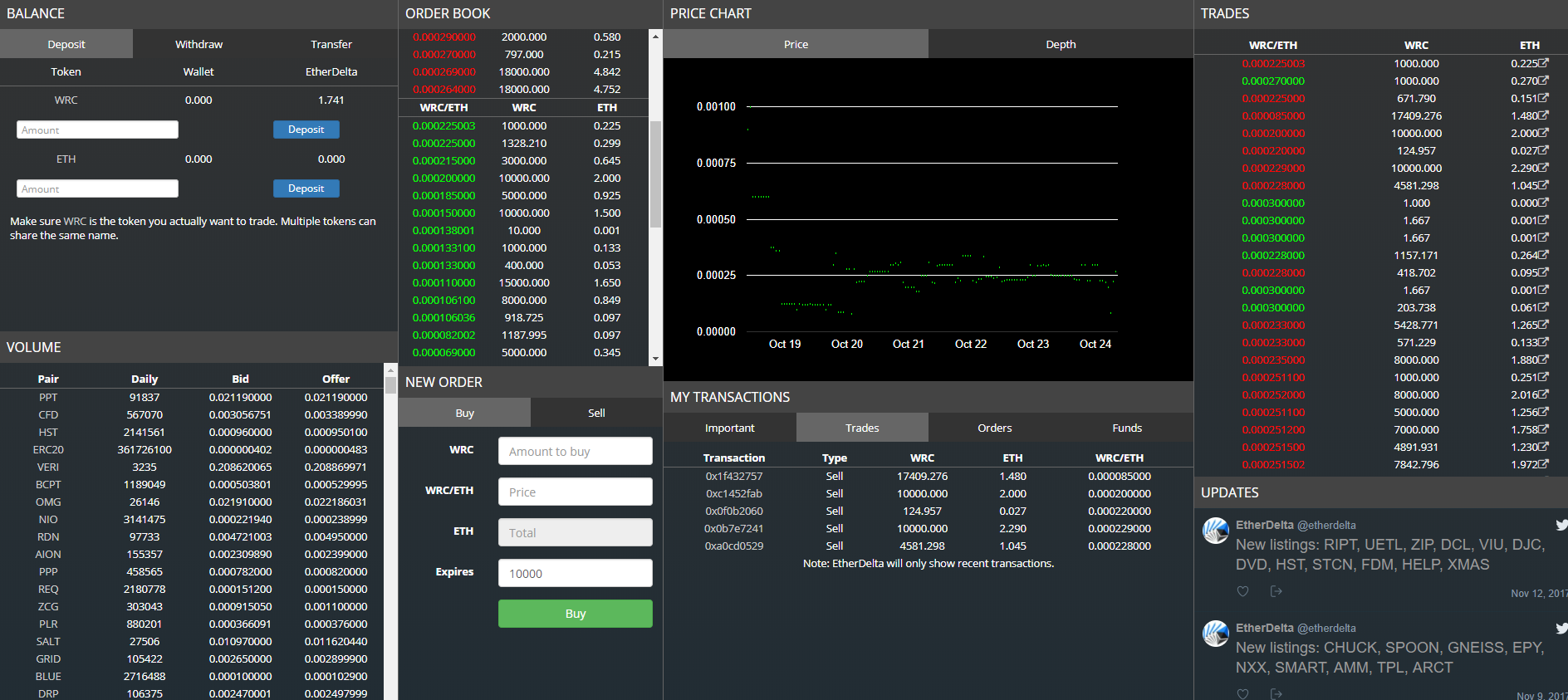Click the volume list scrollbar up arrow
The image size is (1568, 700).
390,369
